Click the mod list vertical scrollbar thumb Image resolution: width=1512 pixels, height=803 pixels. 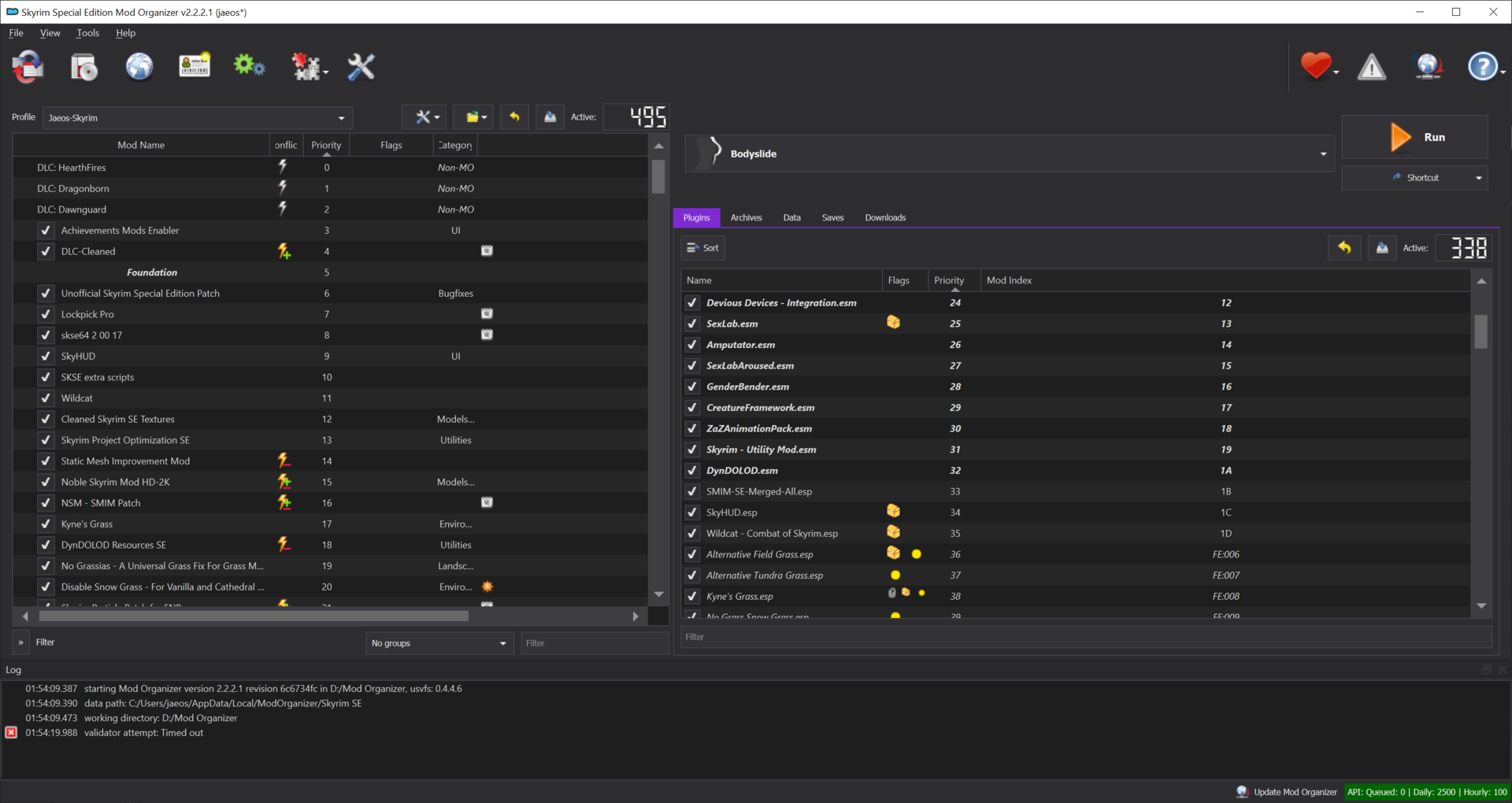pyautogui.click(x=658, y=176)
